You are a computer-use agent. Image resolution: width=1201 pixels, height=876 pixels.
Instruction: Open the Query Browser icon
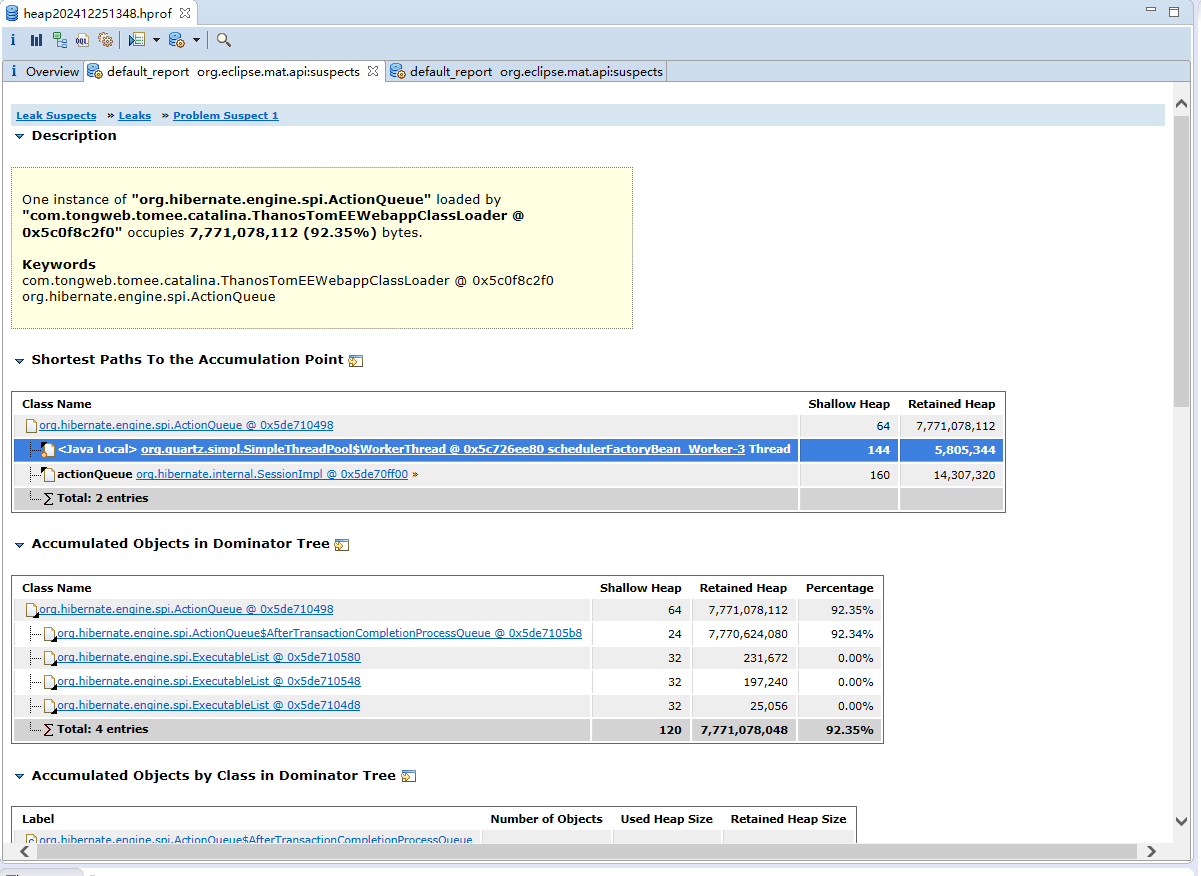click(176, 40)
